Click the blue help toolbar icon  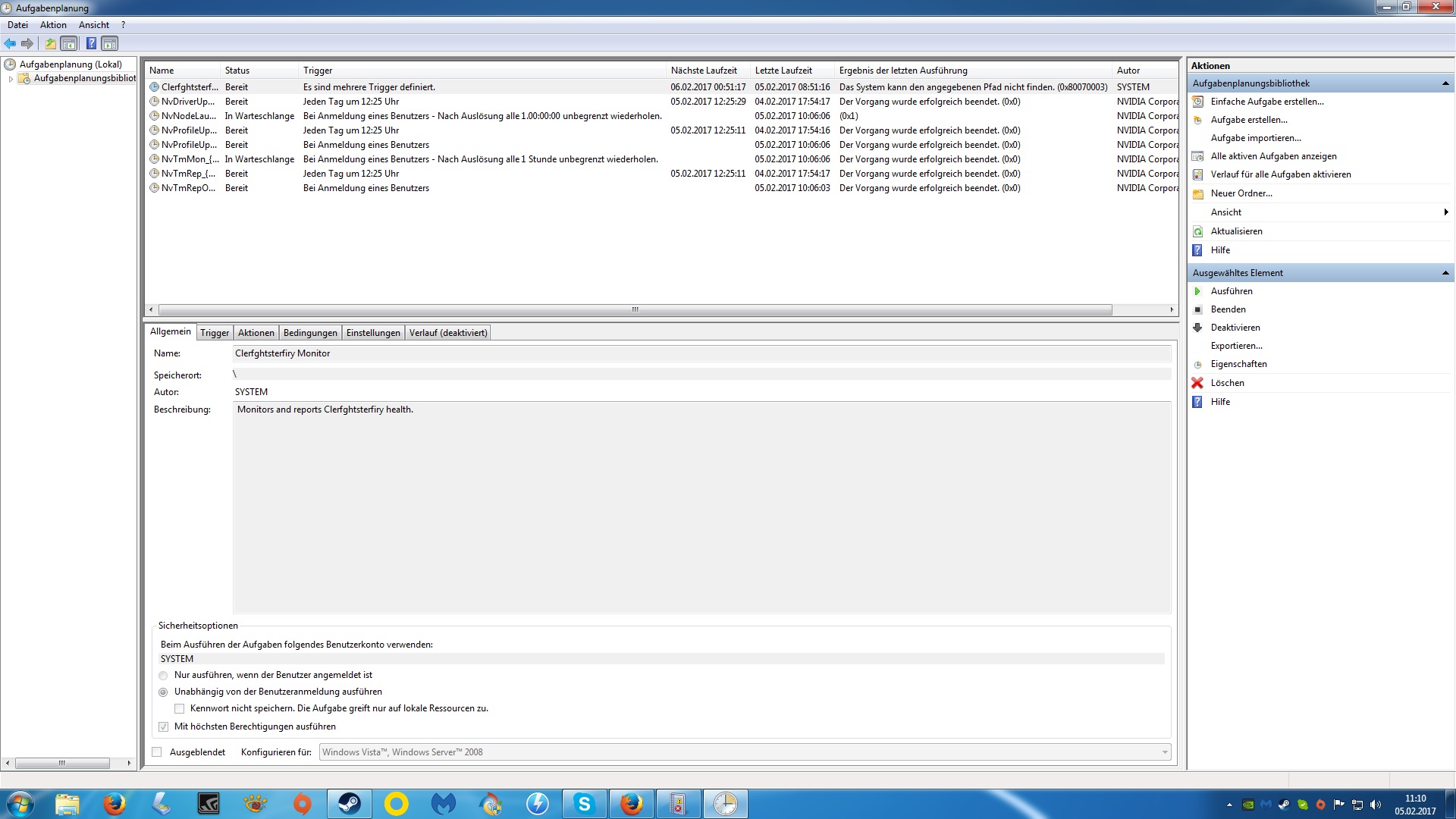[91, 43]
